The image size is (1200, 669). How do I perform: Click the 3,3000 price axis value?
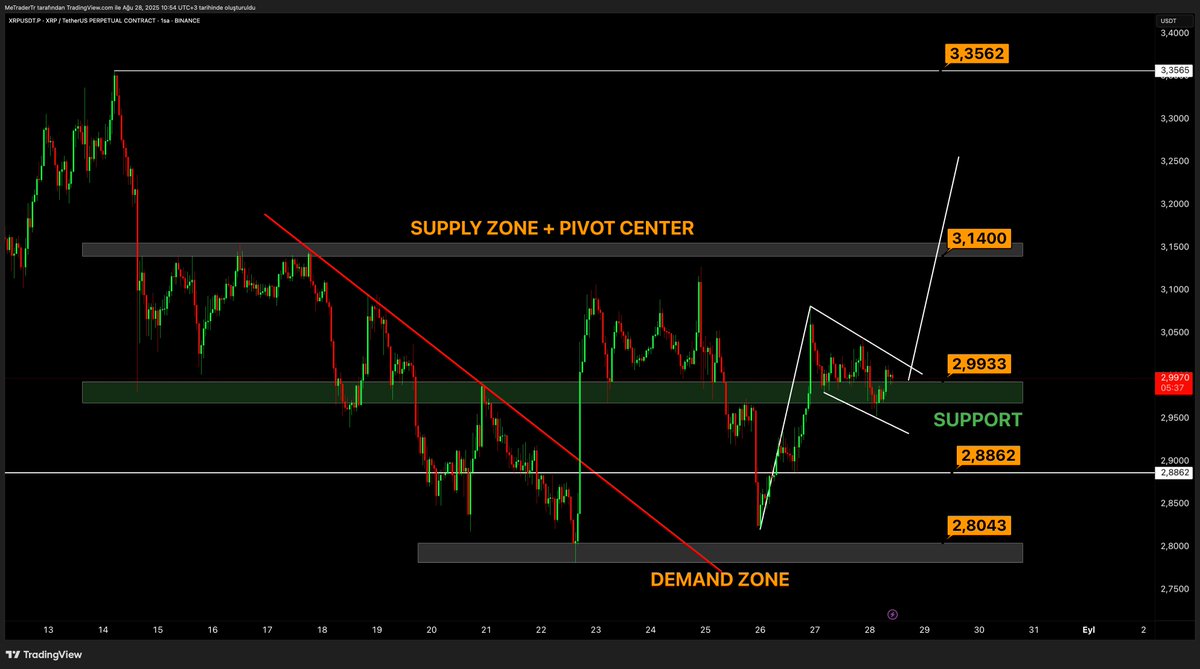click(x=1173, y=118)
